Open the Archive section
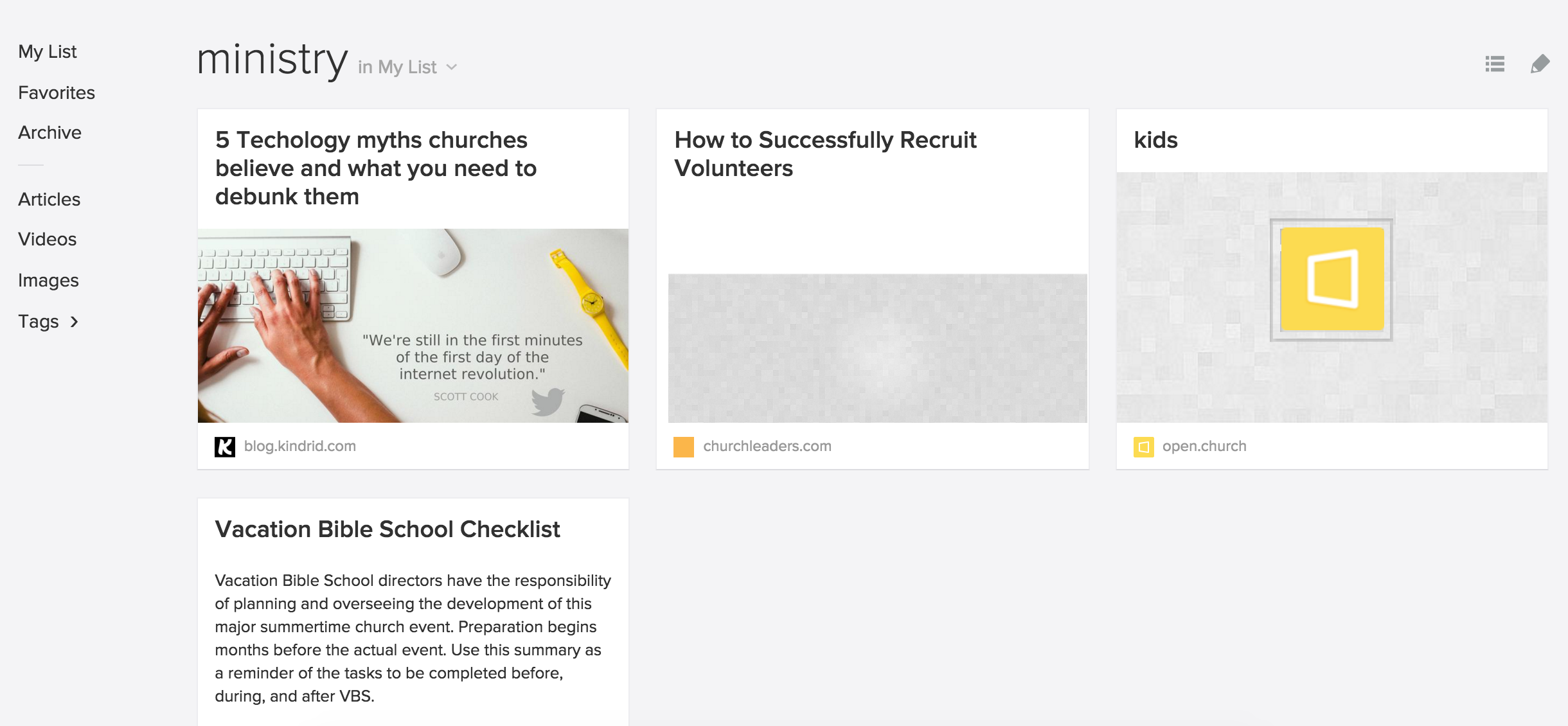The height and width of the screenshot is (726, 1568). pos(49,132)
